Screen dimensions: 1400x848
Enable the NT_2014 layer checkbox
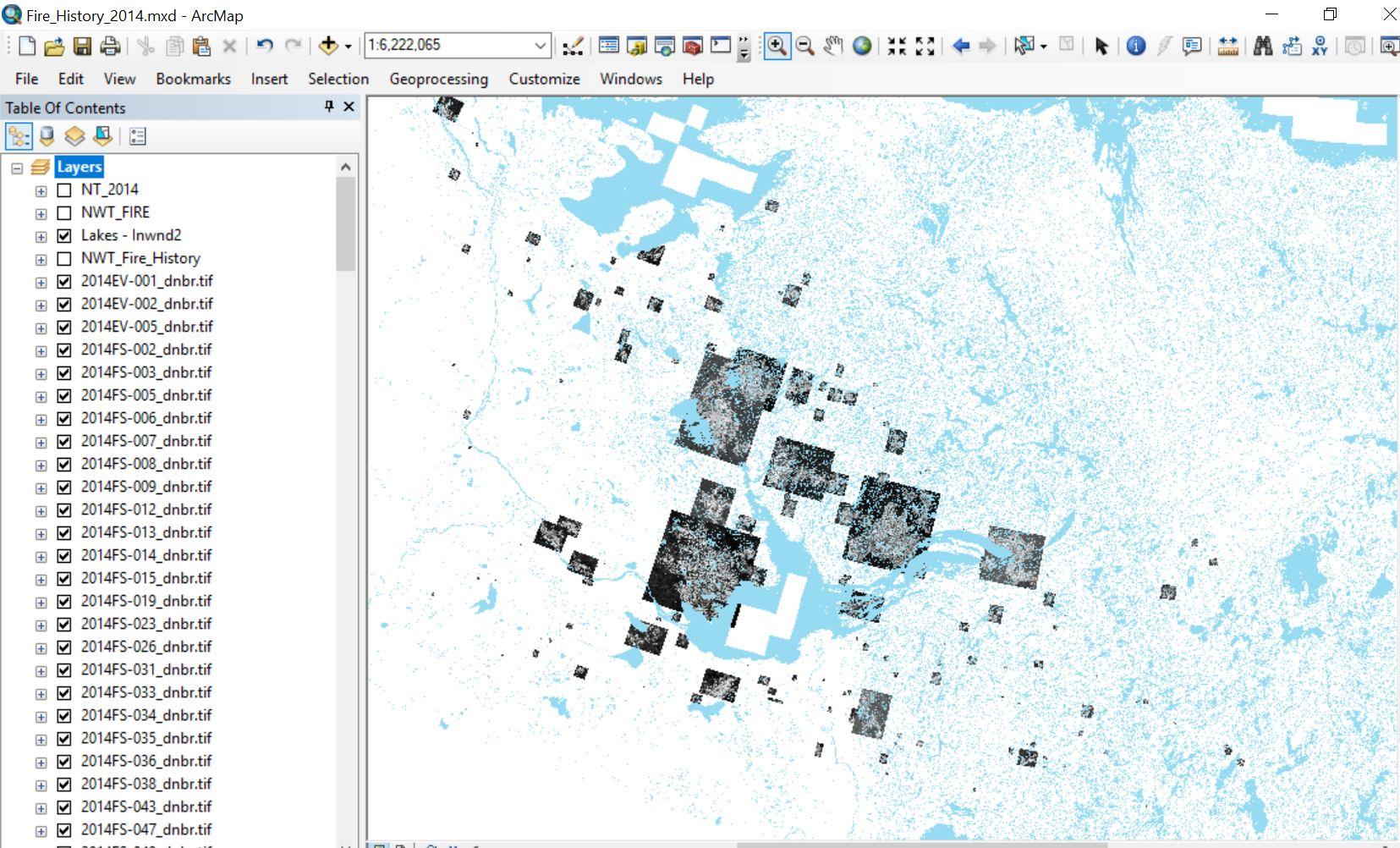(x=64, y=190)
